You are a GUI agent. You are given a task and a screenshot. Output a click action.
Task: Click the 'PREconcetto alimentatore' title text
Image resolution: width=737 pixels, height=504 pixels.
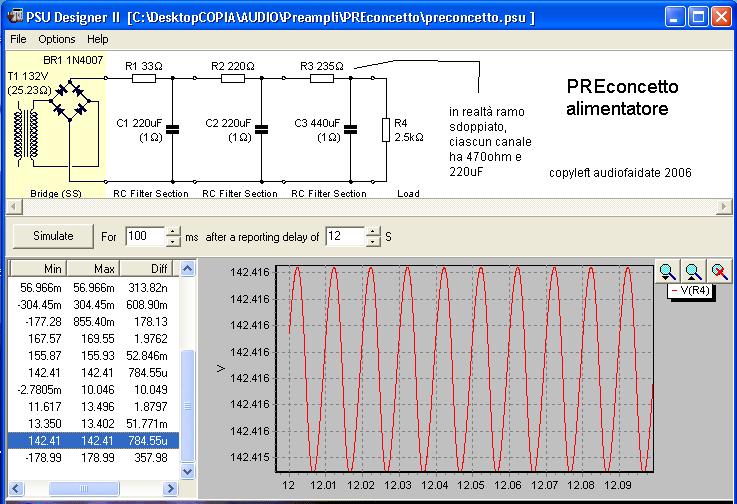pyautogui.click(x=622, y=97)
